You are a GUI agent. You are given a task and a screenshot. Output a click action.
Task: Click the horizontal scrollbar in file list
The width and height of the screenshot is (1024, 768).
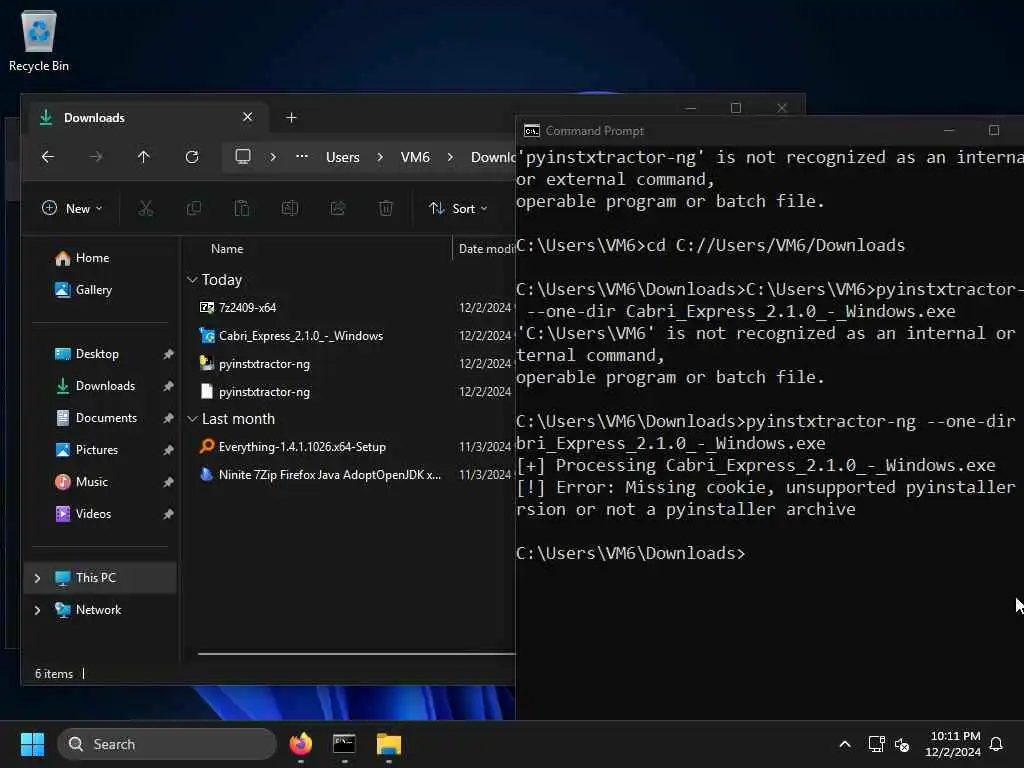pyautogui.click(x=356, y=653)
